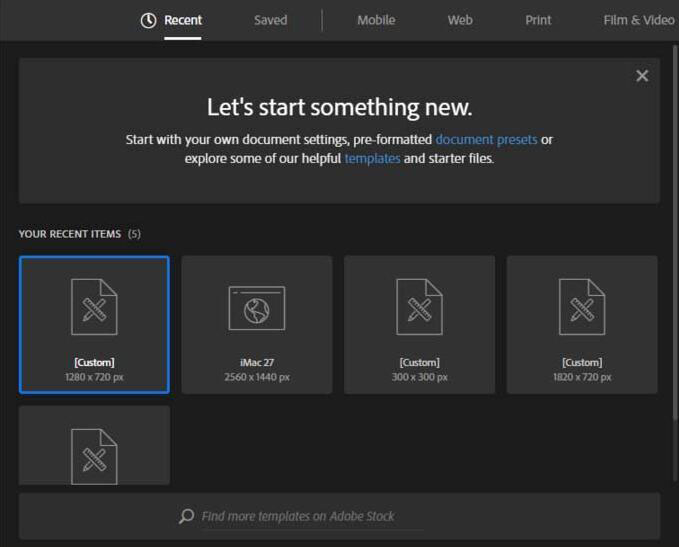The image size is (679, 547).
Task: Close the 'Let's start something new' banner
Action: pyautogui.click(x=642, y=76)
